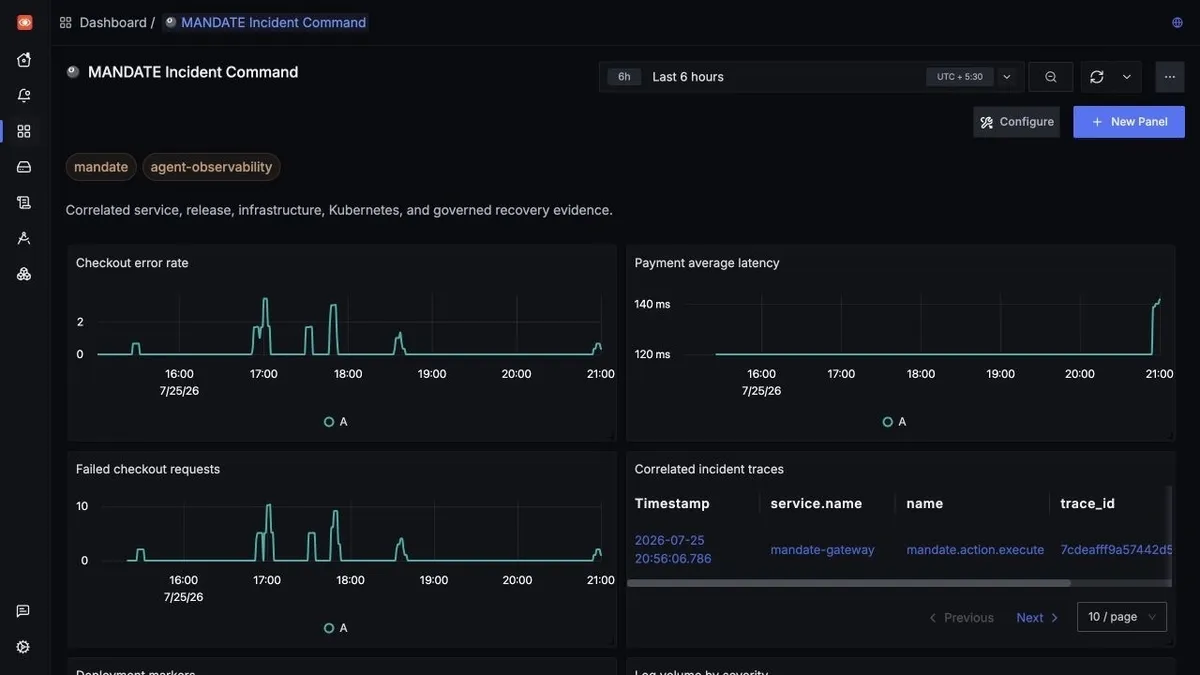This screenshot has width=1200, height=675.
Task: Click the UTC + 5:30 timezone badge
Action: 960,77
